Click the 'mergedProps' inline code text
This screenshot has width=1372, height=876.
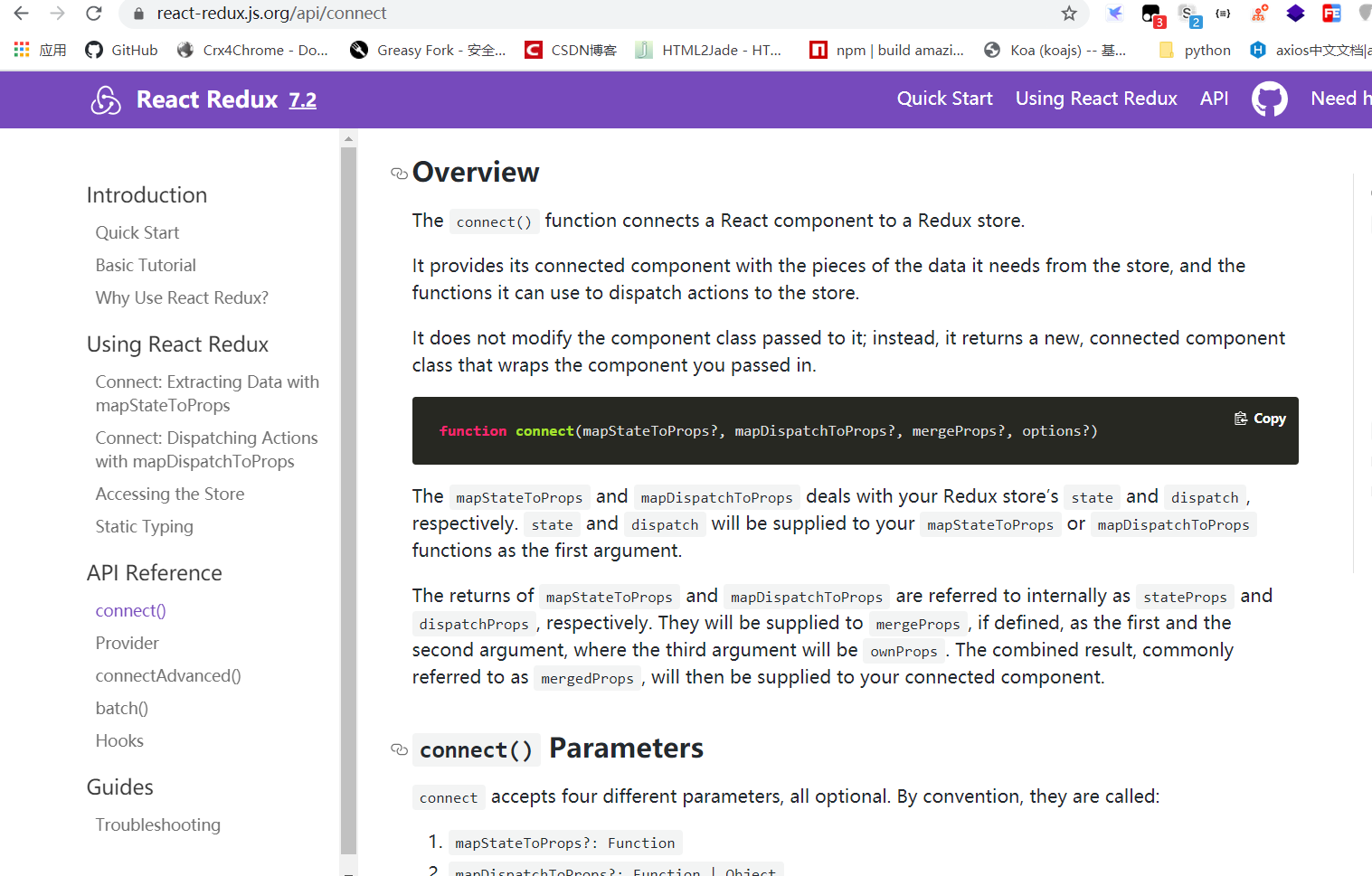587,678
